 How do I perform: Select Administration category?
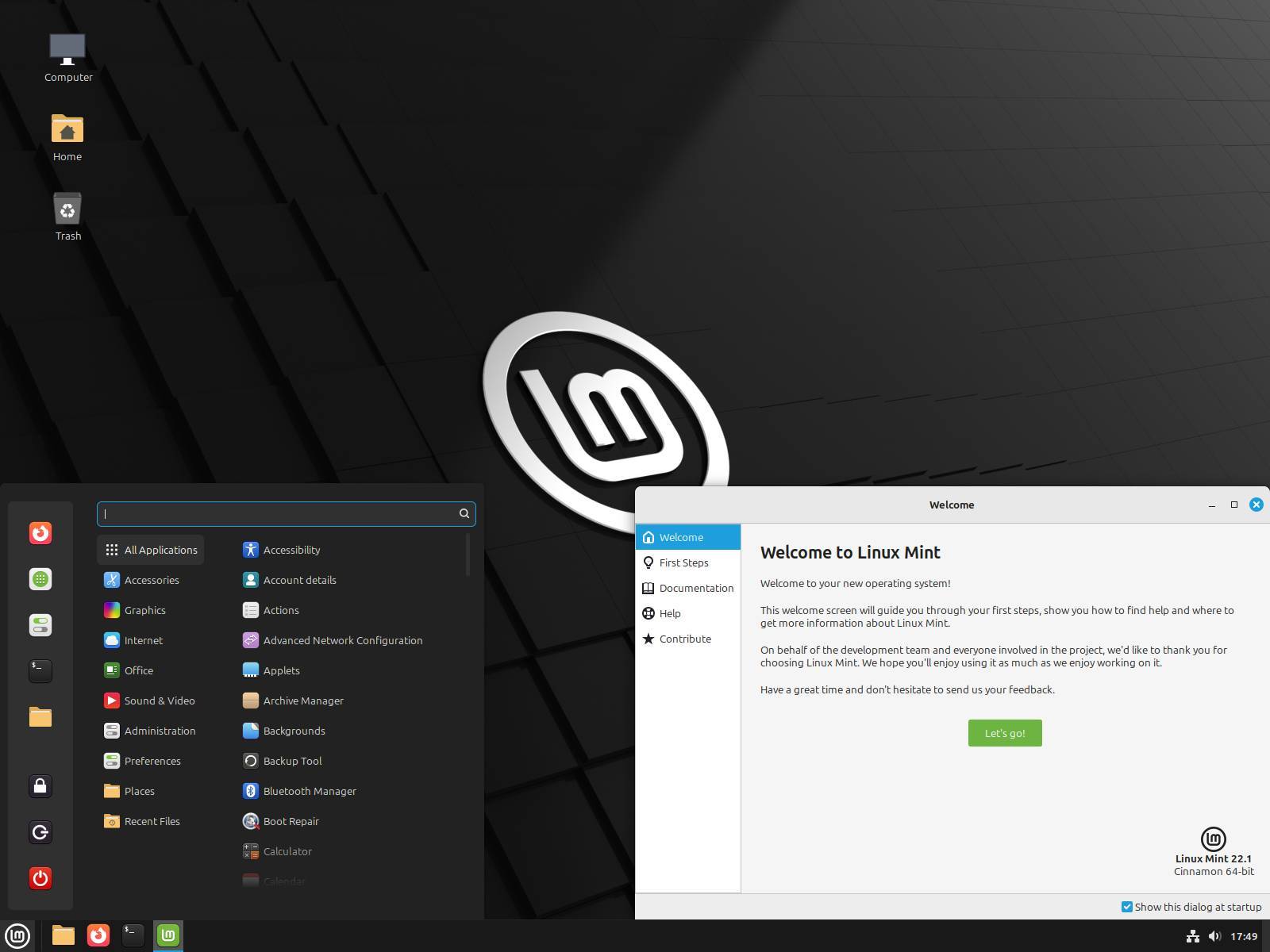(x=150, y=731)
